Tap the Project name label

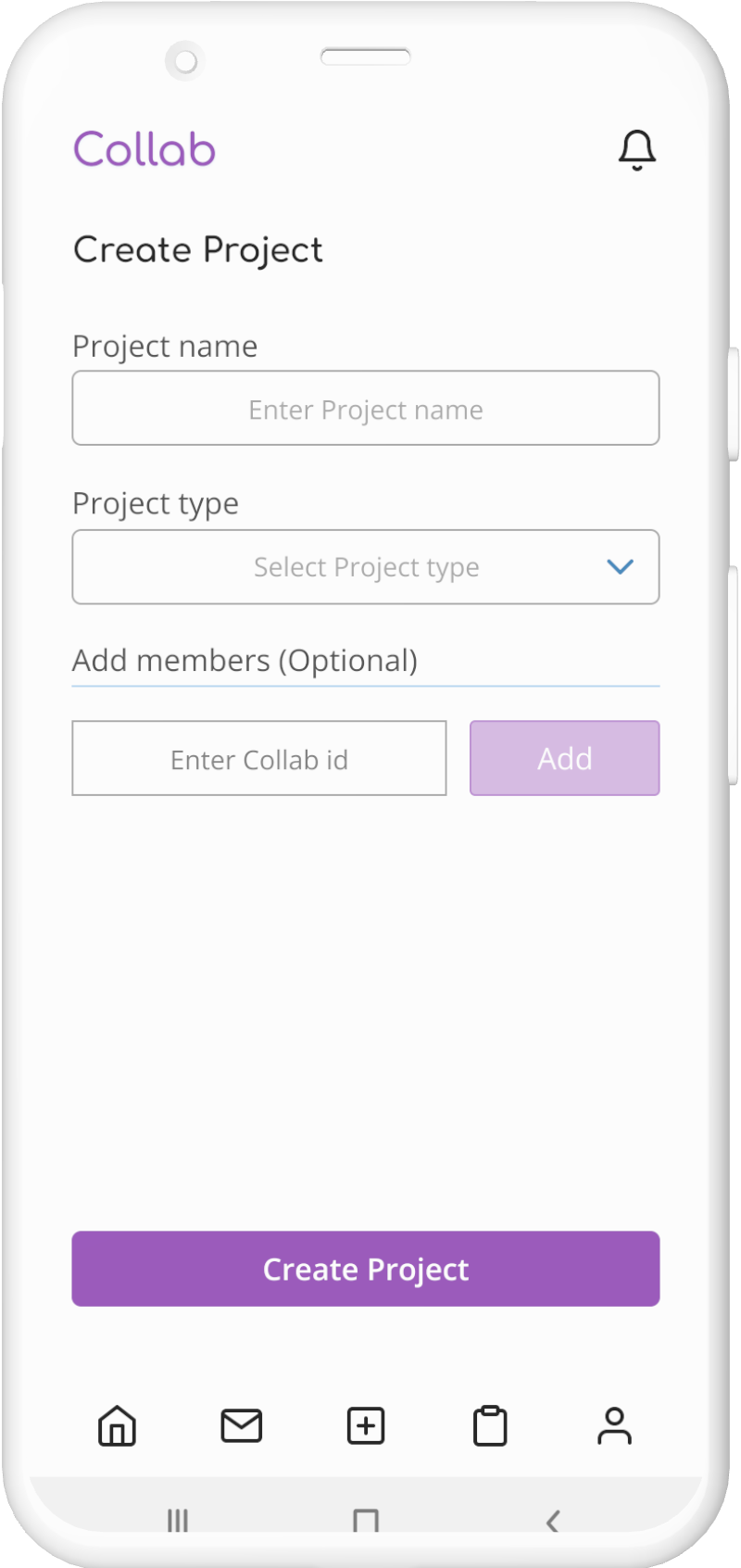(165, 346)
